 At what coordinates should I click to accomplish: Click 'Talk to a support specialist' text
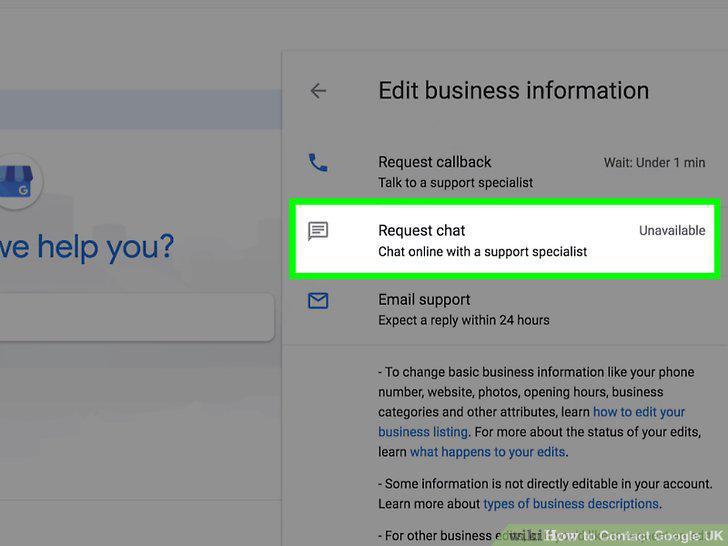455,182
